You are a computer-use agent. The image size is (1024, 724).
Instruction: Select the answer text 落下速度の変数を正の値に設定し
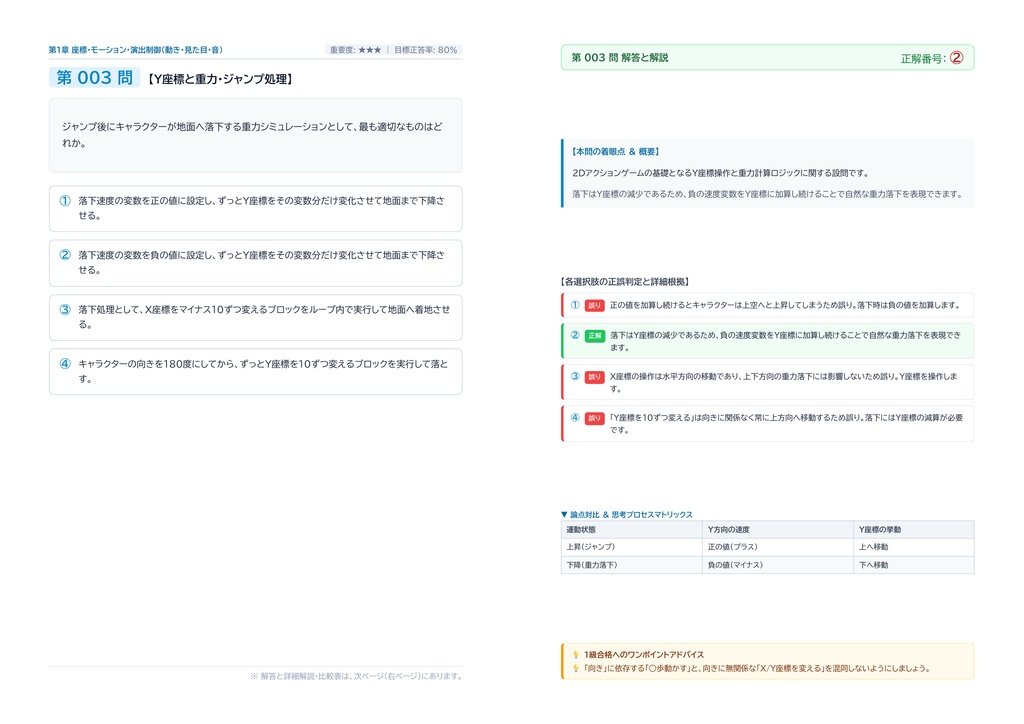[x=262, y=208]
